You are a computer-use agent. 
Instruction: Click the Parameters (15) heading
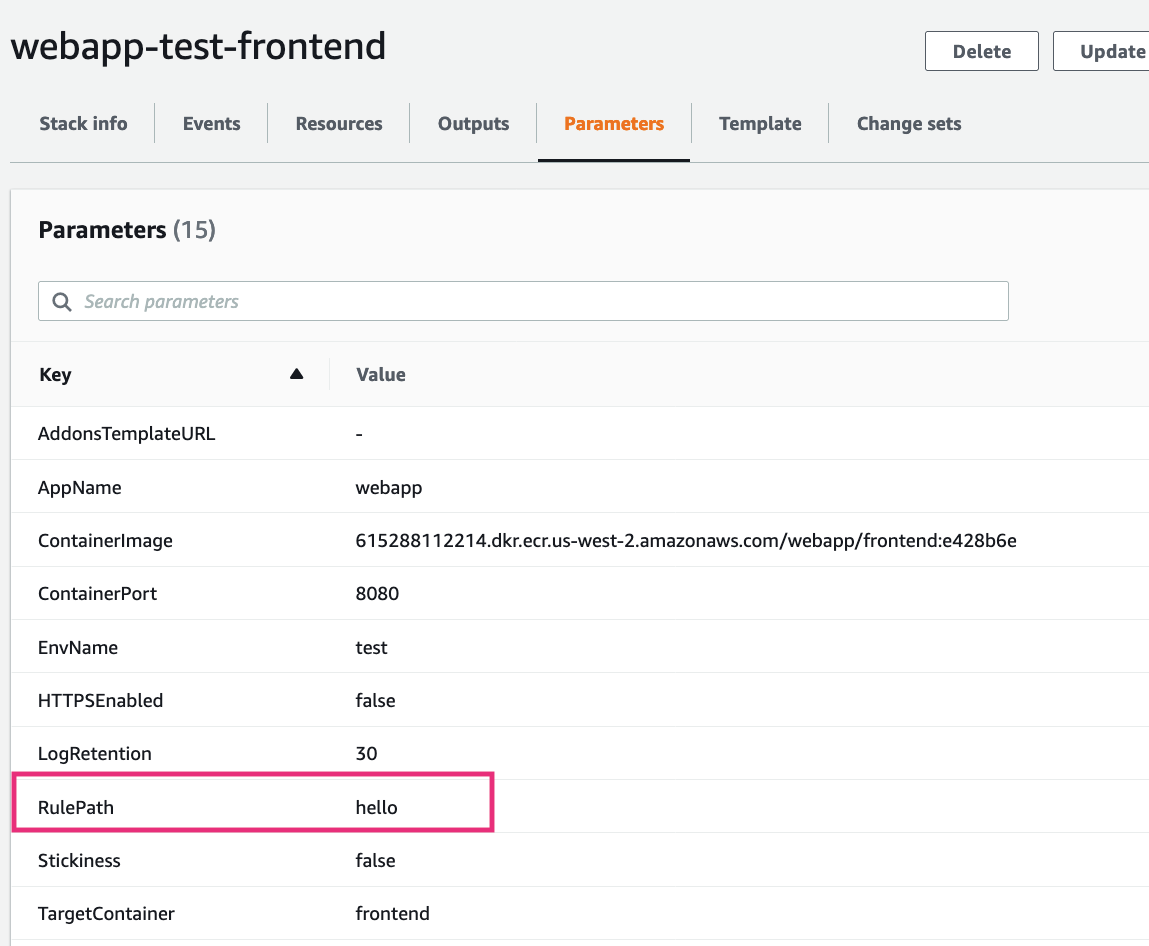click(x=127, y=230)
